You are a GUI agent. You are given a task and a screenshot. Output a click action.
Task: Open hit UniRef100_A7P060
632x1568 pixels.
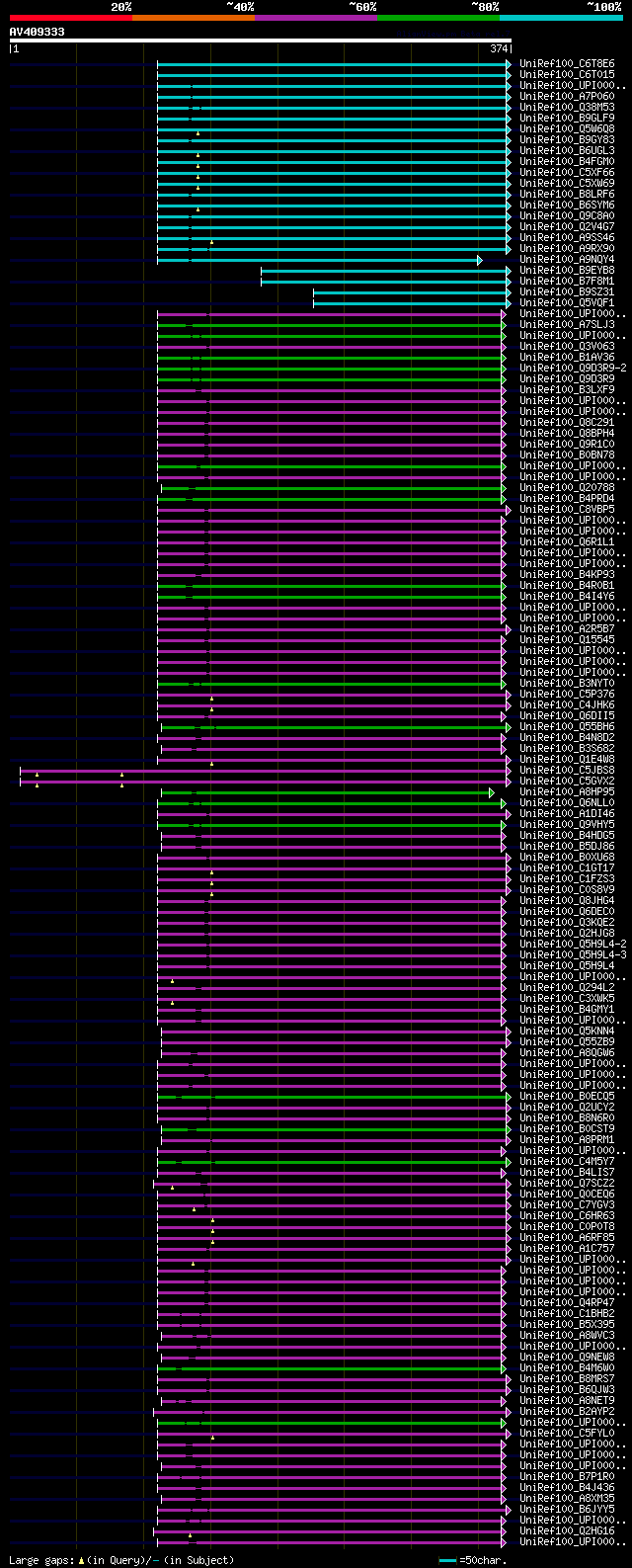[567, 97]
